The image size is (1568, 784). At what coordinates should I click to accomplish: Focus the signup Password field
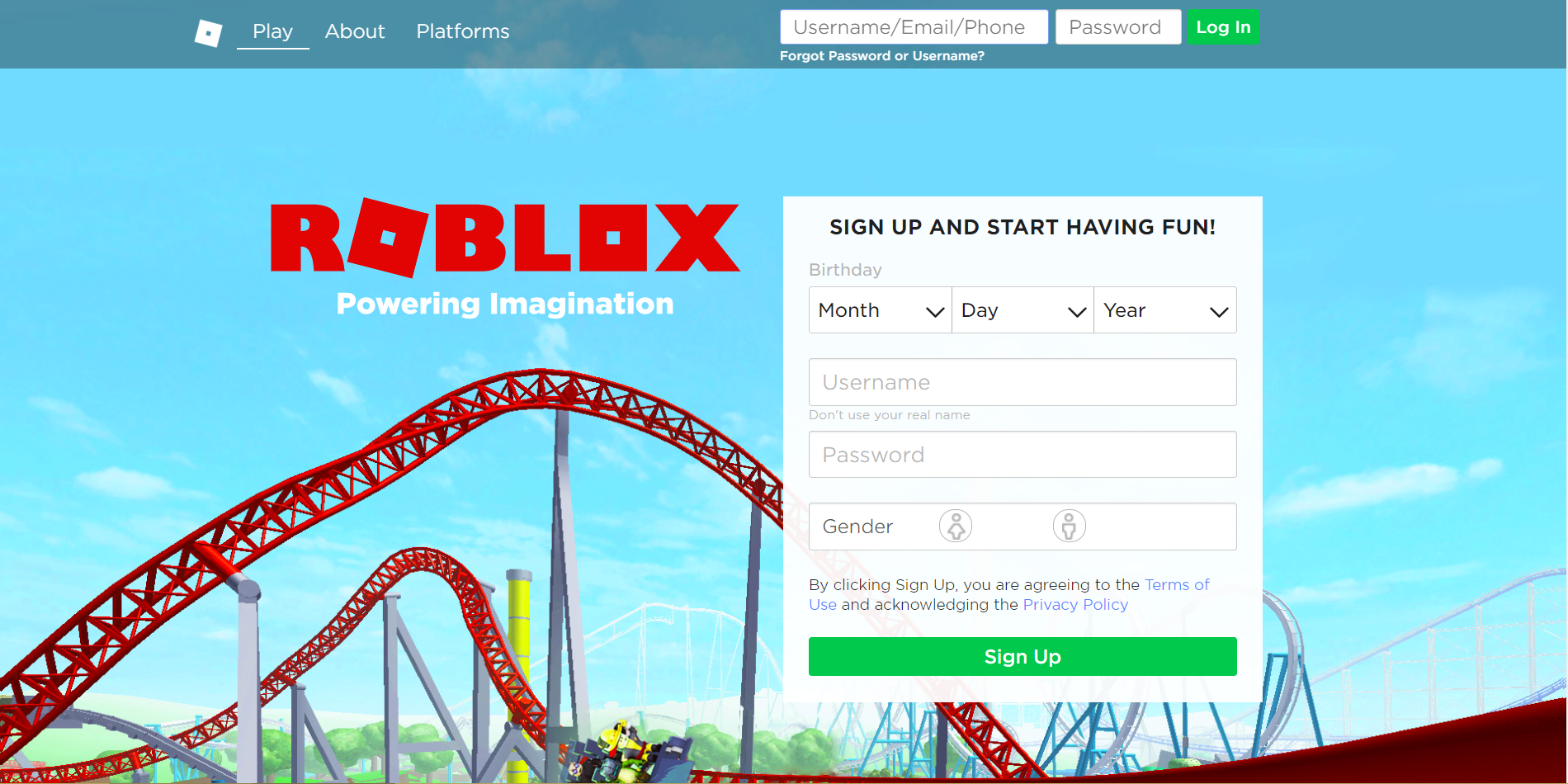pos(1023,455)
